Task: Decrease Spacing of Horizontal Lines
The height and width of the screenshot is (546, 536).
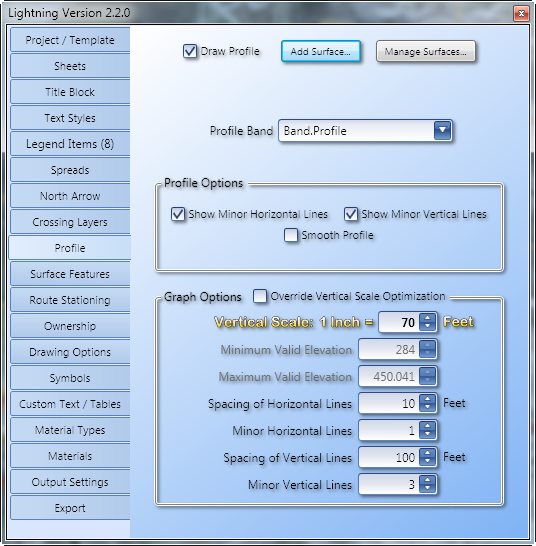Action: 427,408
